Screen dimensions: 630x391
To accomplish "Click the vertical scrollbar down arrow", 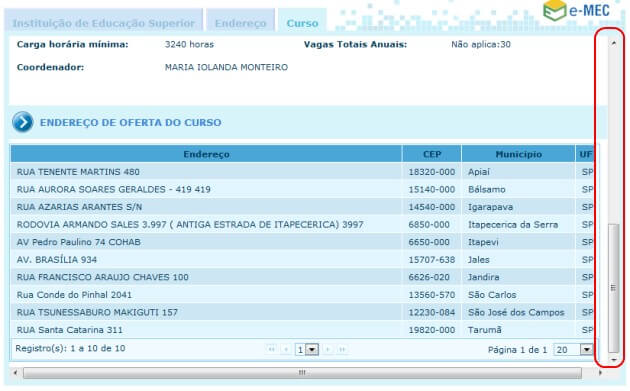I will tap(613, 360).
